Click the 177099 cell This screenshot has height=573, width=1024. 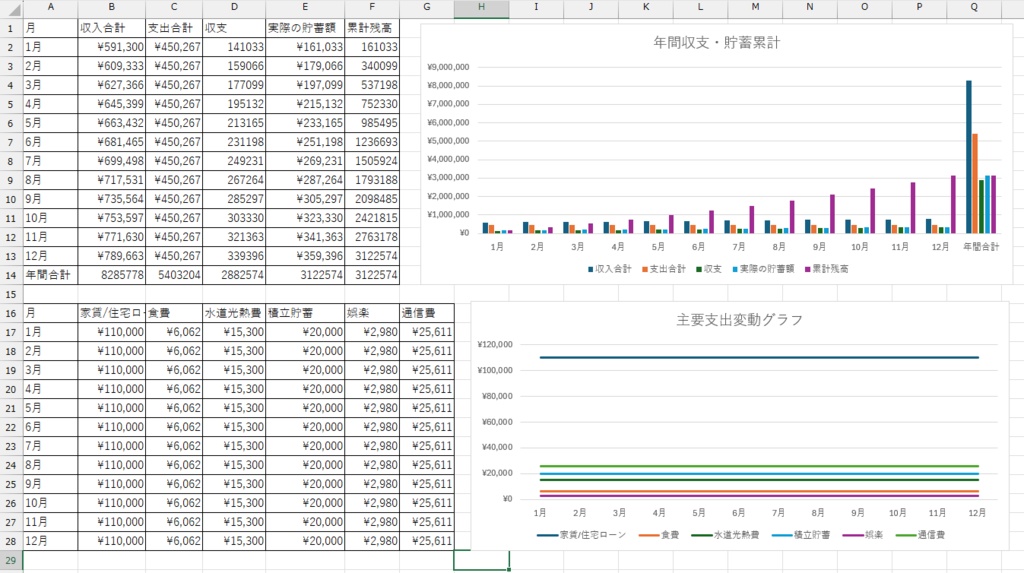tap(234, 85)
